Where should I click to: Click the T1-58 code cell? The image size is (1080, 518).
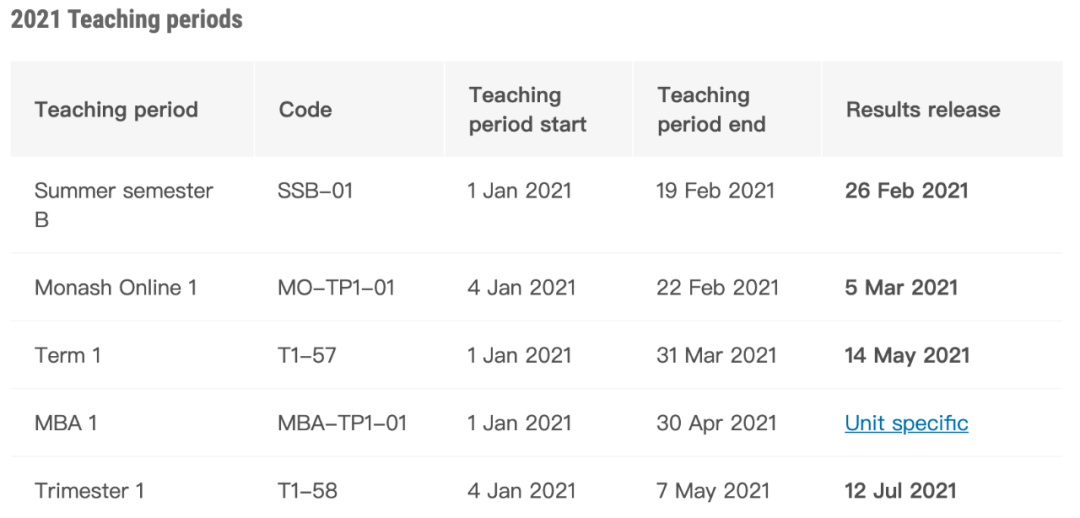point(307,491)
